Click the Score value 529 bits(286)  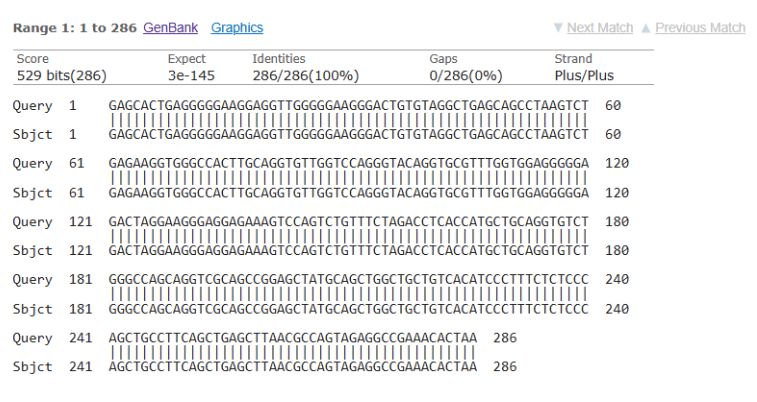[62, 76]
